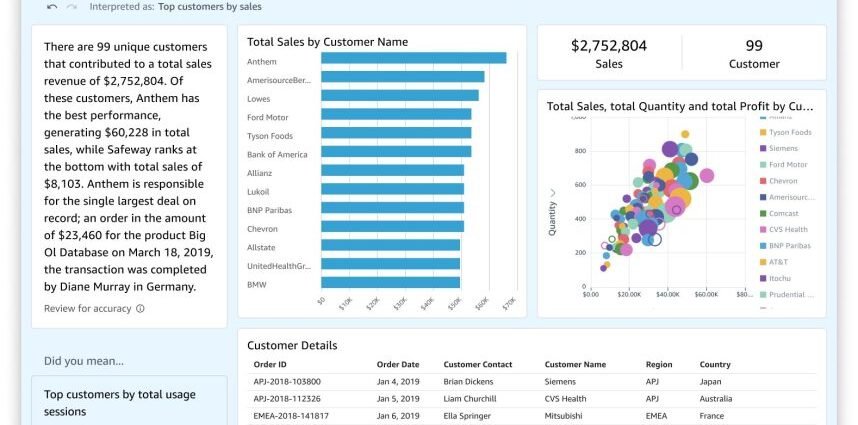Select the Ella Springer contact cell

[x=466, y=416]
